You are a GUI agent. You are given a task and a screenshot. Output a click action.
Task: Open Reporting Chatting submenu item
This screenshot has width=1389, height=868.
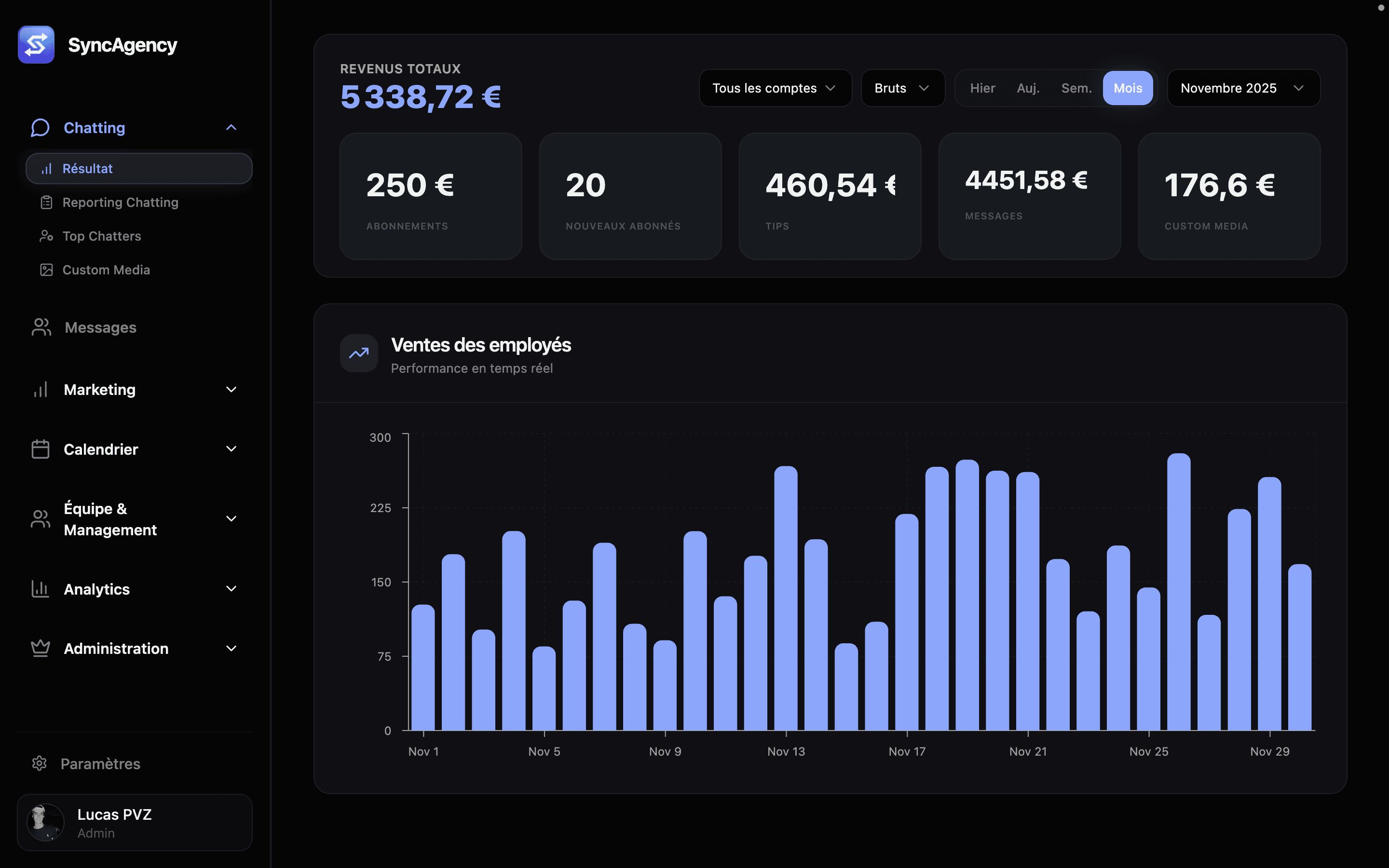pos(120,203)
